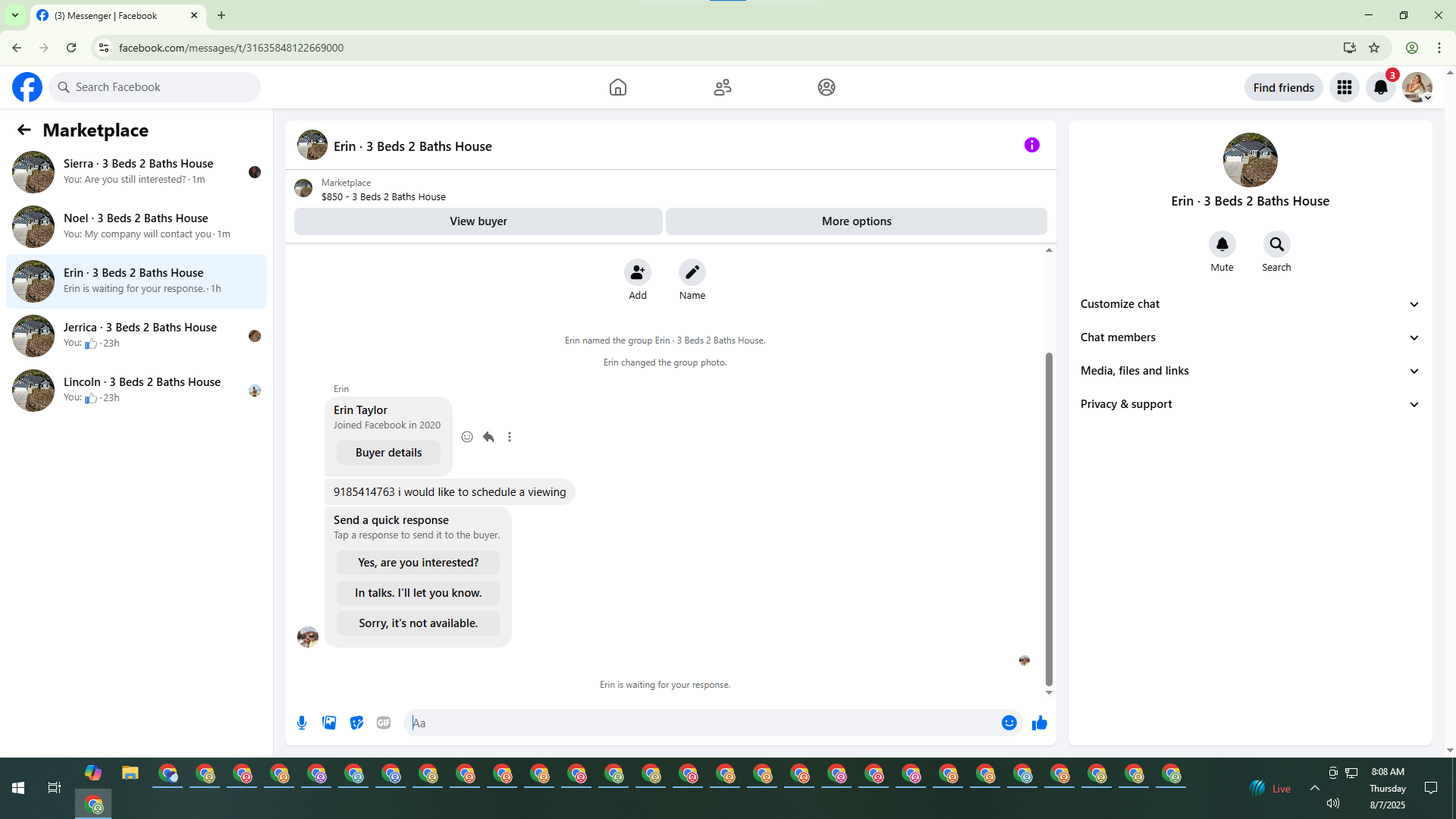Open the notifications bell
Screen dimensions: 1456x819
[x=1381, y=87]
